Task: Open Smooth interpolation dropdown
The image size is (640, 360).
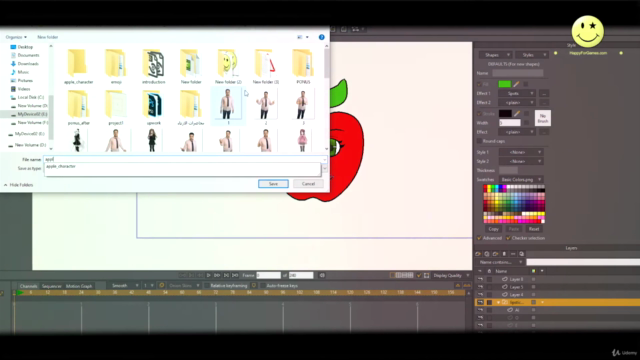Action: pyautogui.click(x=124, y=286)
